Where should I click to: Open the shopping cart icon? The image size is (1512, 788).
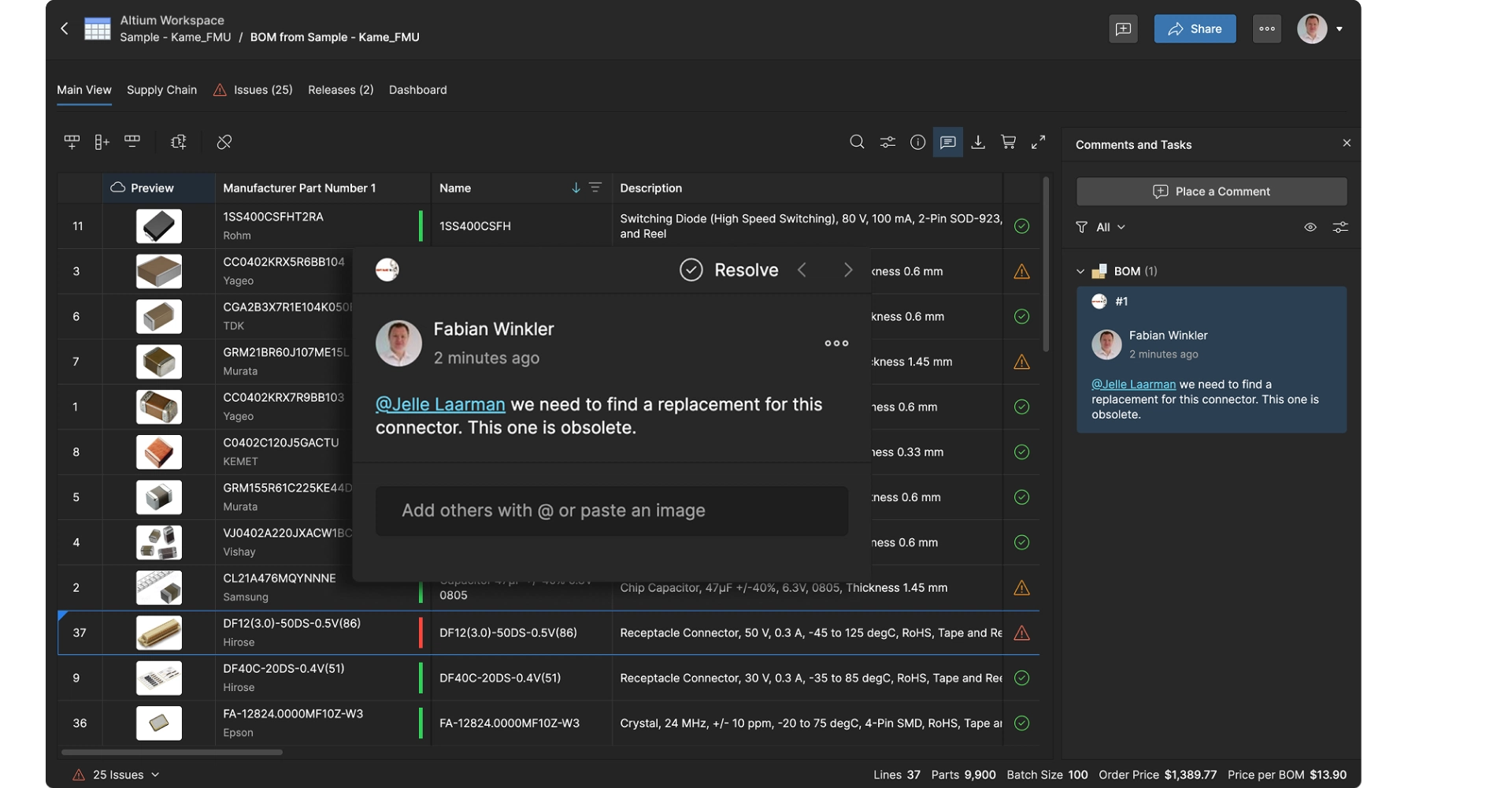(x=1008, y=142)
